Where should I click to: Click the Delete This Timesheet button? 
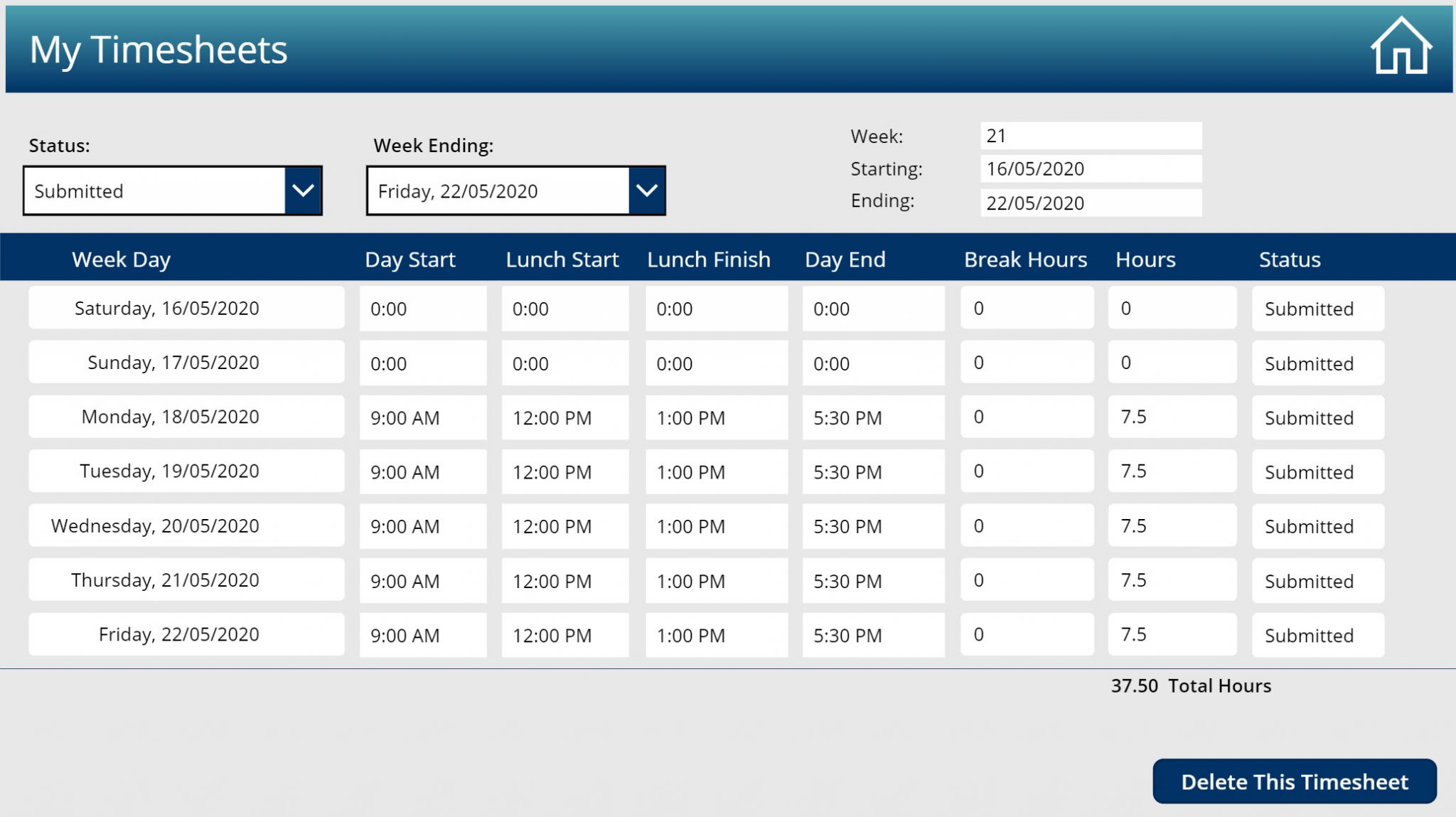[x=1294, y=781]
